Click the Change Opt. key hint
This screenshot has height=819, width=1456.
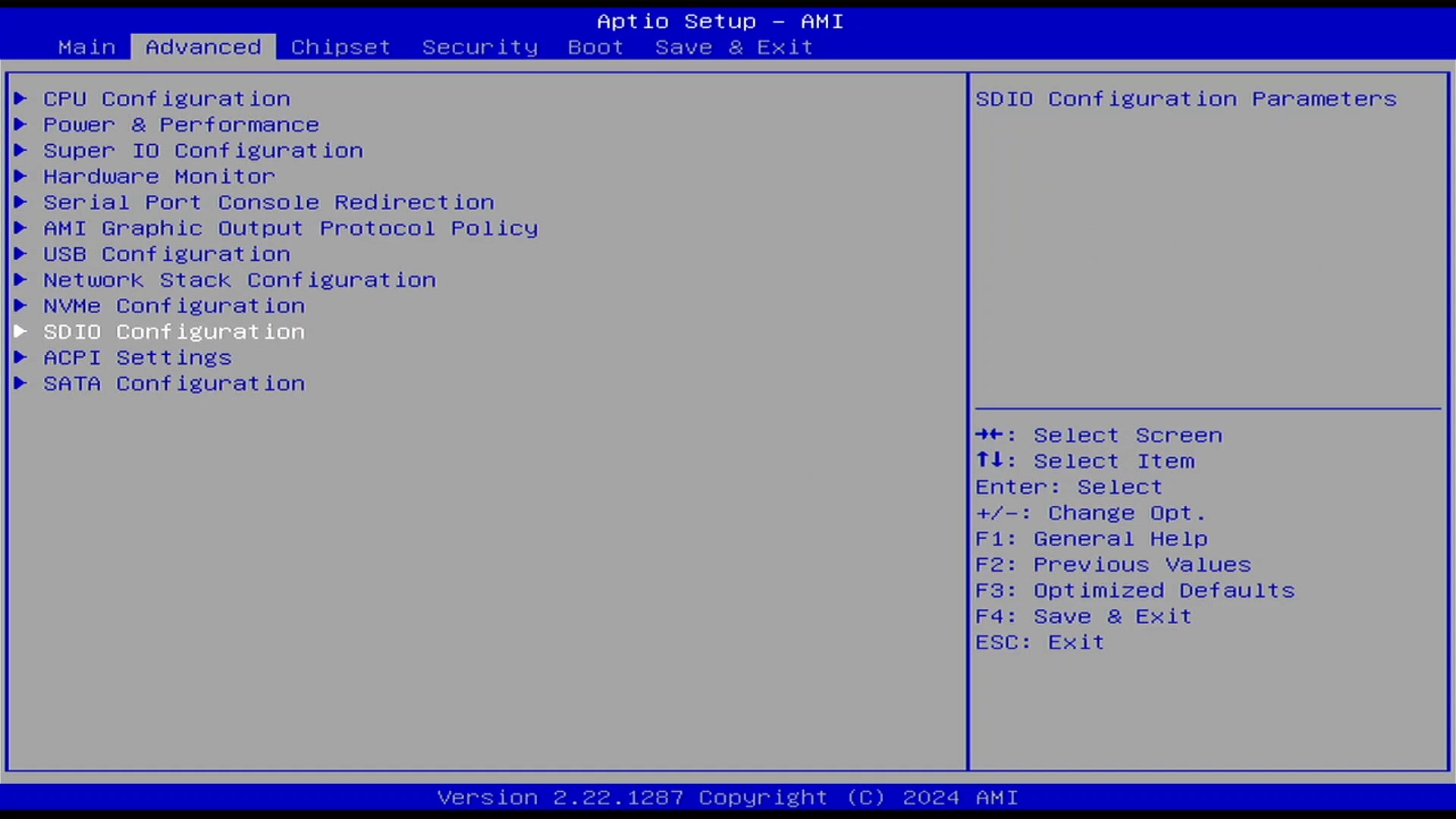pos(1090,513)
